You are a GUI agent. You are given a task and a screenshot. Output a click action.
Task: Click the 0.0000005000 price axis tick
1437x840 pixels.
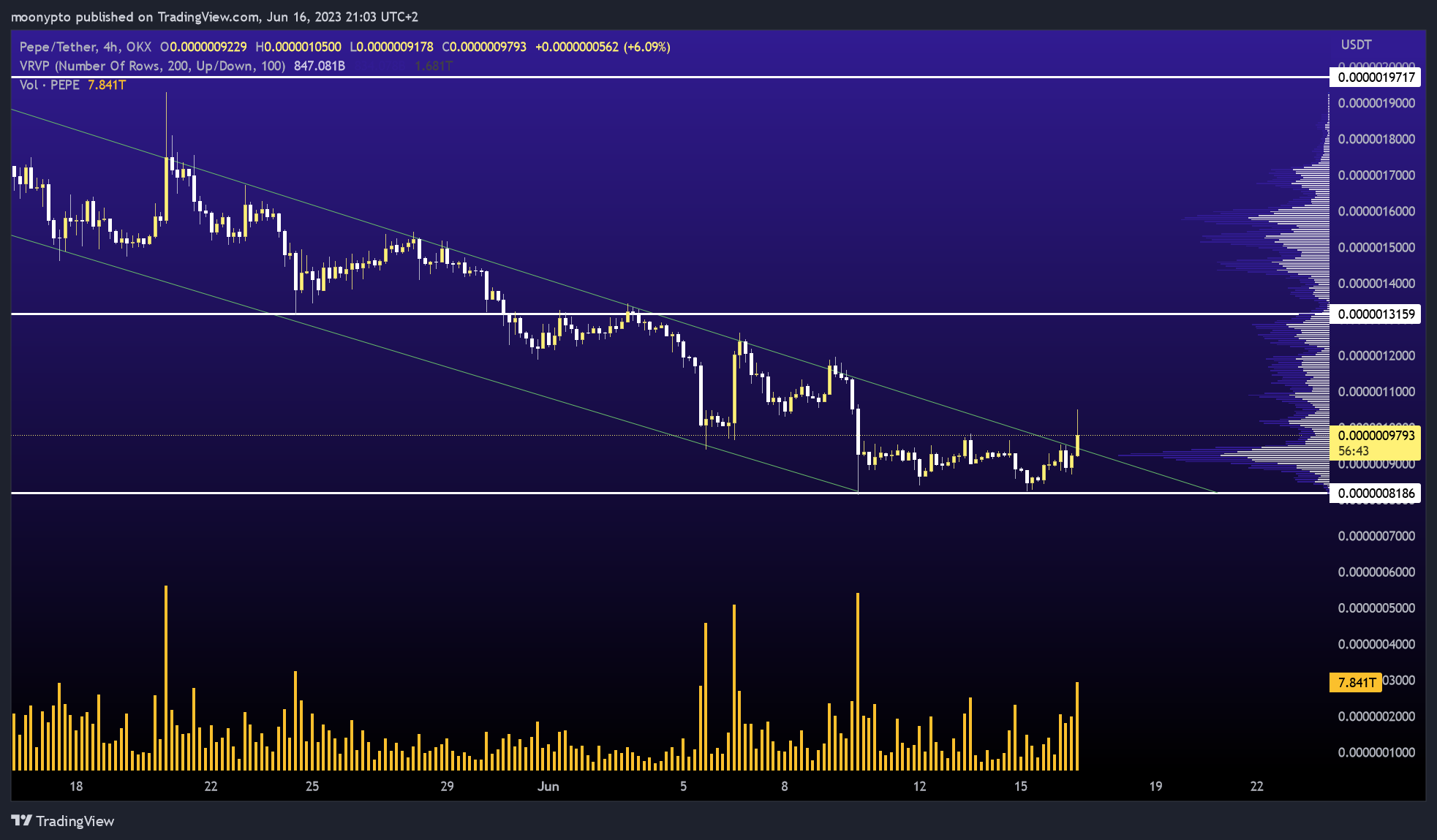[1376, 608]
